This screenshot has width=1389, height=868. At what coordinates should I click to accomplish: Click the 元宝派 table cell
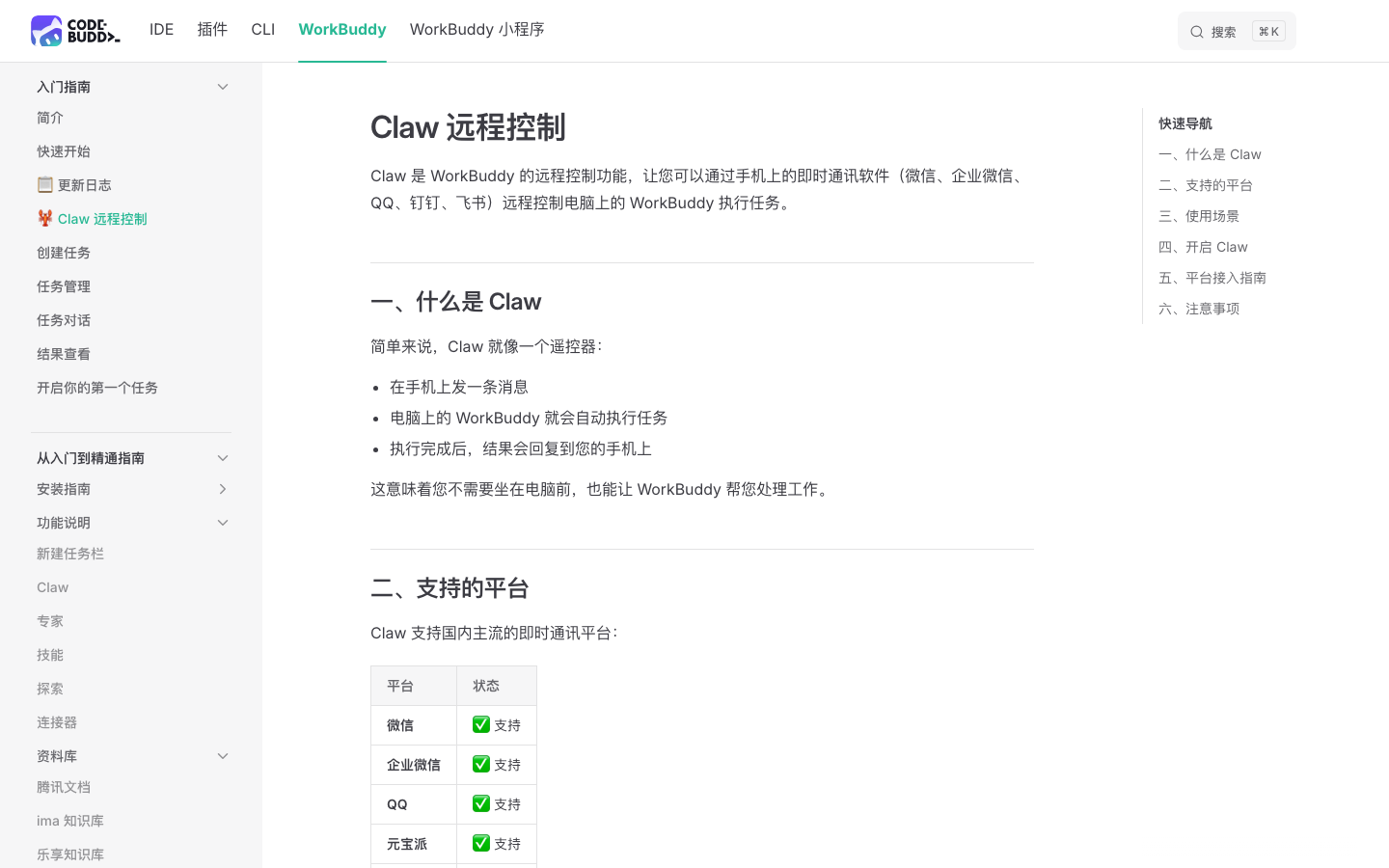coord(414,844)
